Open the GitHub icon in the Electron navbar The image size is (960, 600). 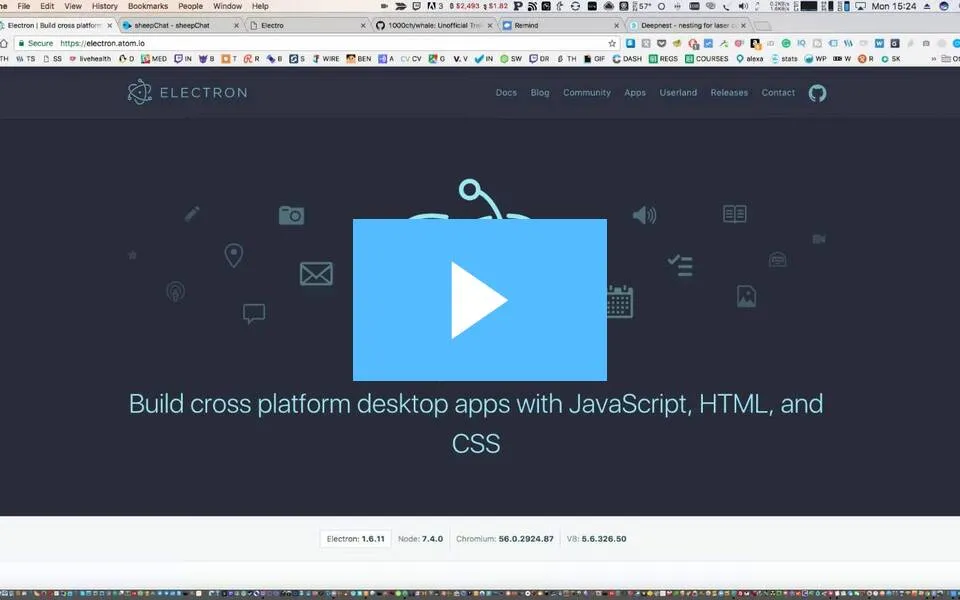point(817,93)
